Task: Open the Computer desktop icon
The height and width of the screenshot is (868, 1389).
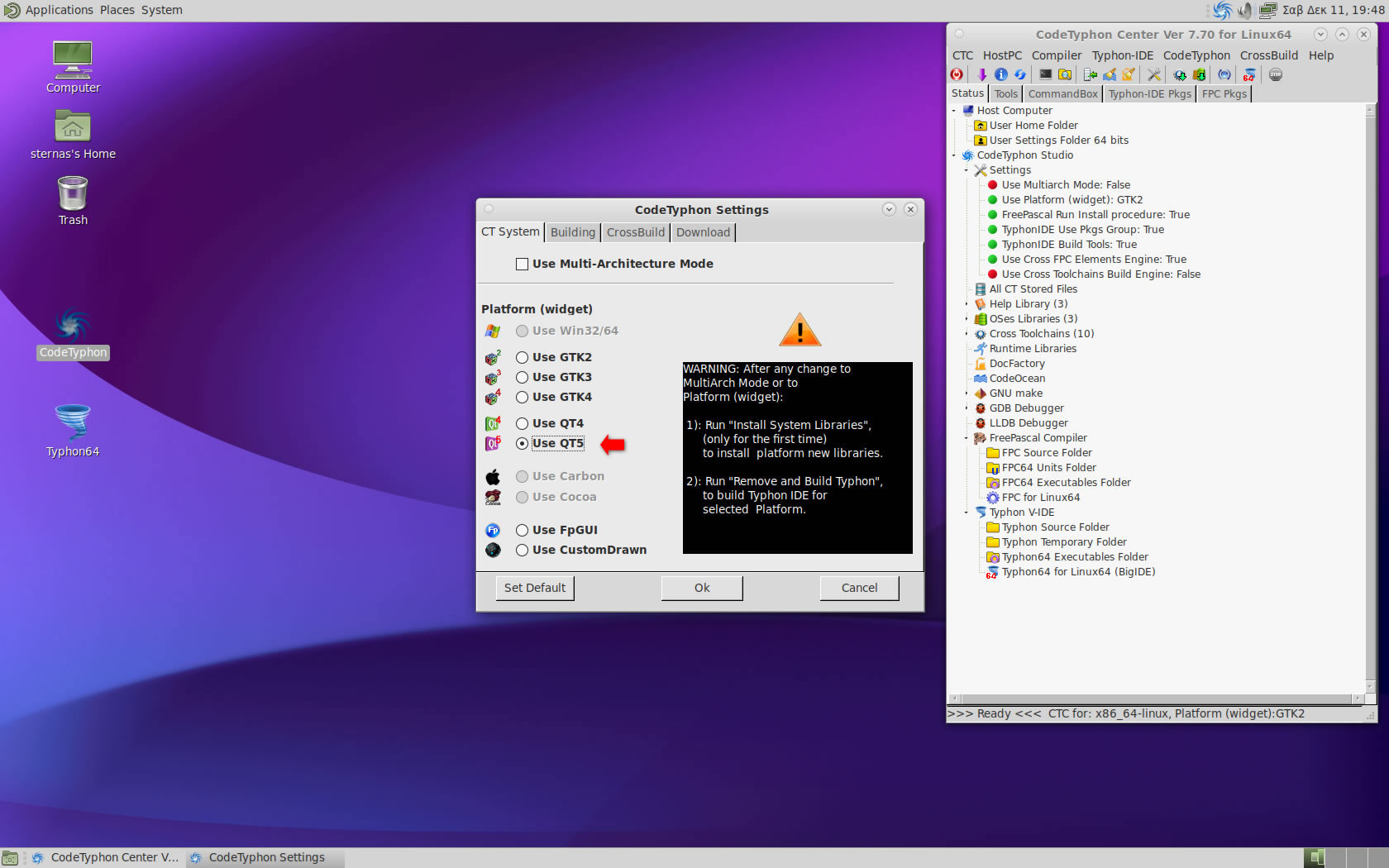Action: [73, 67]
